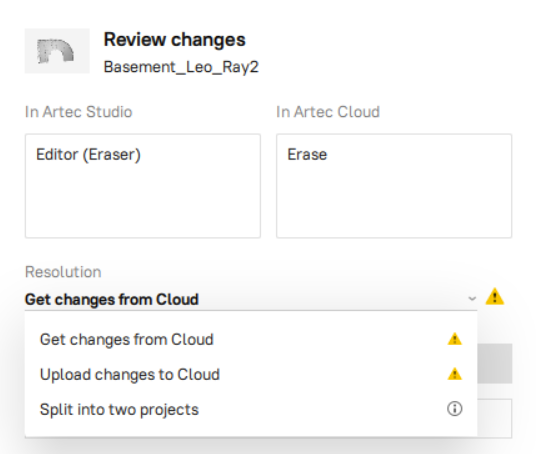
Task: Click the Review changes heading
Action: tap(175, 40)
